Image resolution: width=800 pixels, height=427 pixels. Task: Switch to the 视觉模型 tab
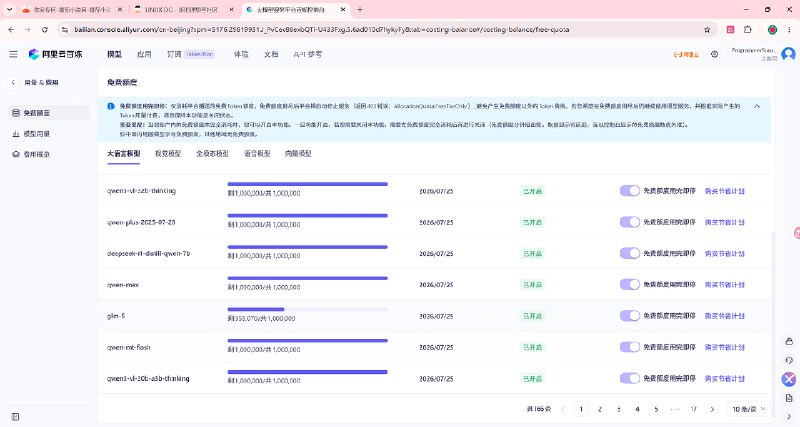tap(168, 154)
